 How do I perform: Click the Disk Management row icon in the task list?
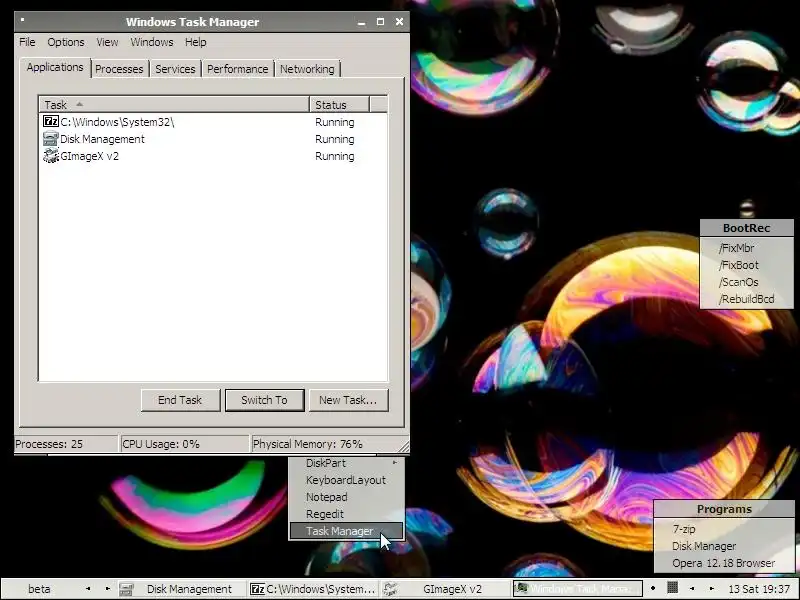51,139
